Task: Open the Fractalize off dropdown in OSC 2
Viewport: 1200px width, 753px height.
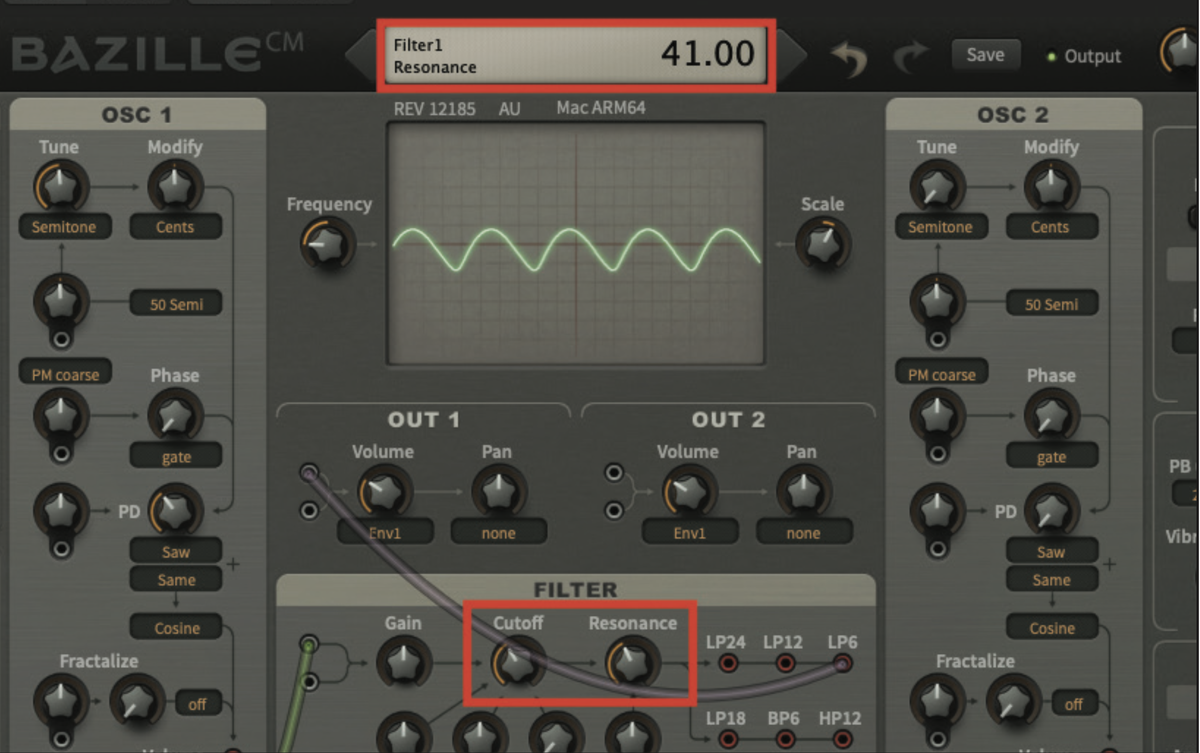Action: tap(1073, 704)
